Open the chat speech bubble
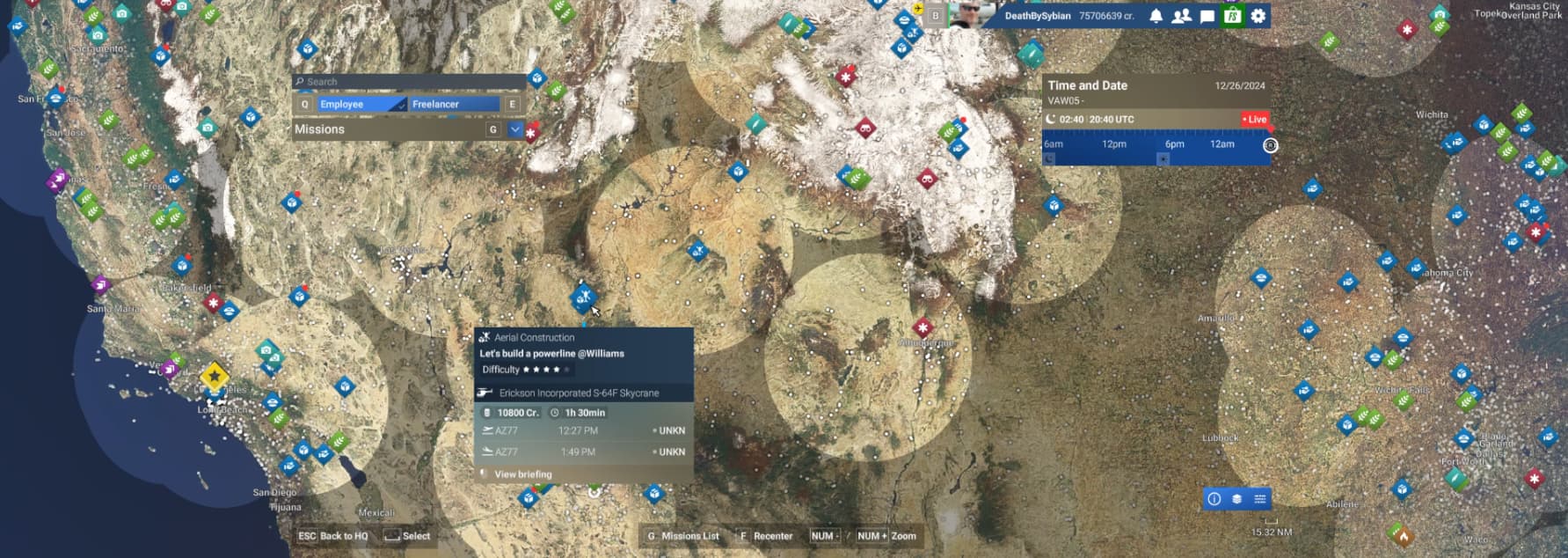 pyautogui.click(x=1207, y=16)
